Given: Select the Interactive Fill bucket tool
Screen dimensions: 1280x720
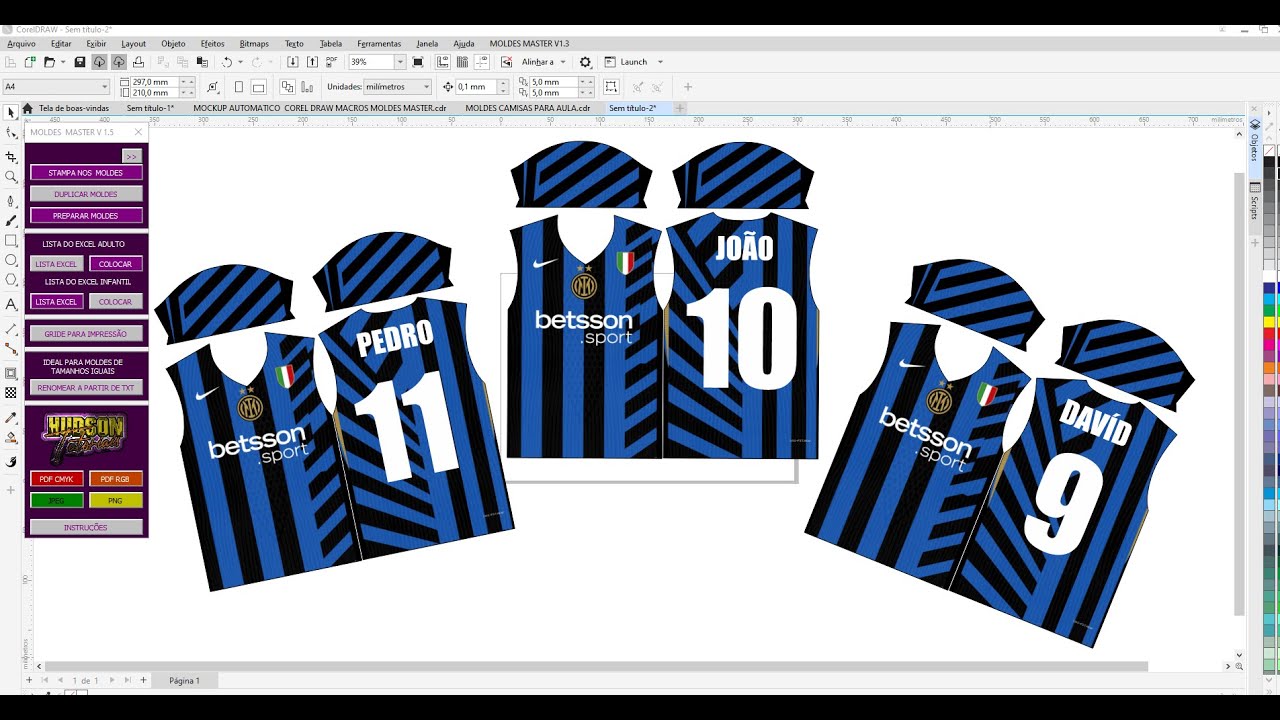Looking at the screenshot, I should [x=11, y=438].
